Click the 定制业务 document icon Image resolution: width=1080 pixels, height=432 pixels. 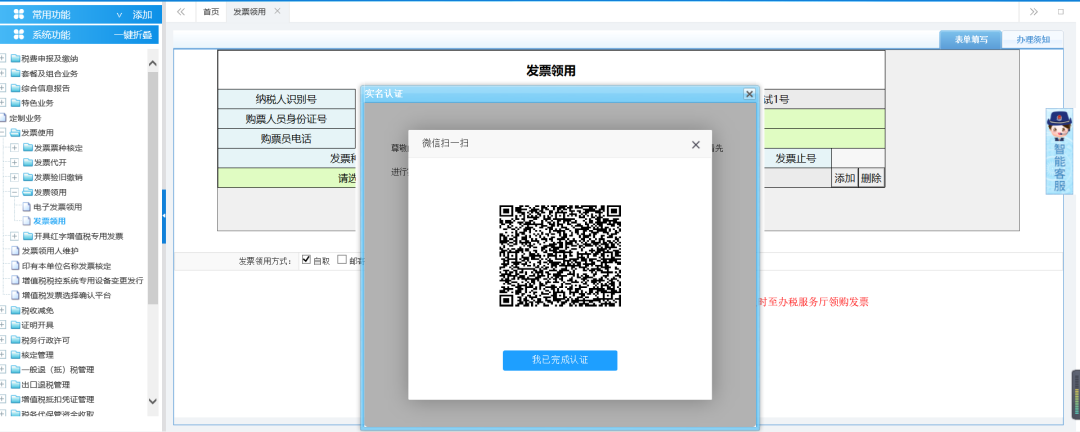tap(3, 118)
